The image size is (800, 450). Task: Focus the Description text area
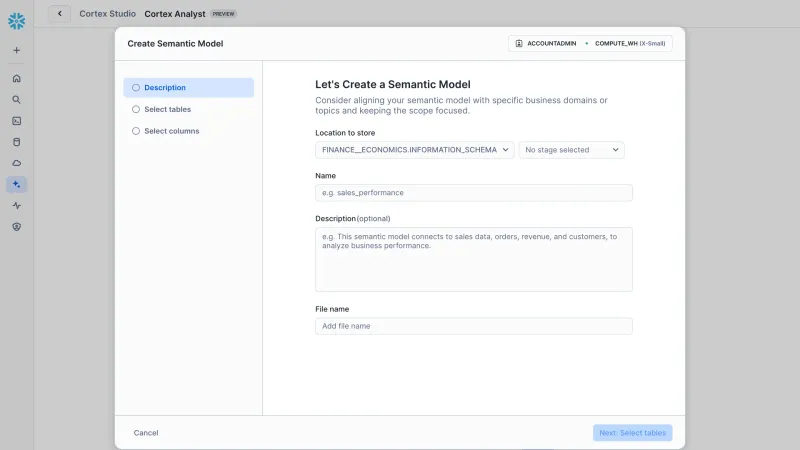pyautogui.click(x=474, y=260)
